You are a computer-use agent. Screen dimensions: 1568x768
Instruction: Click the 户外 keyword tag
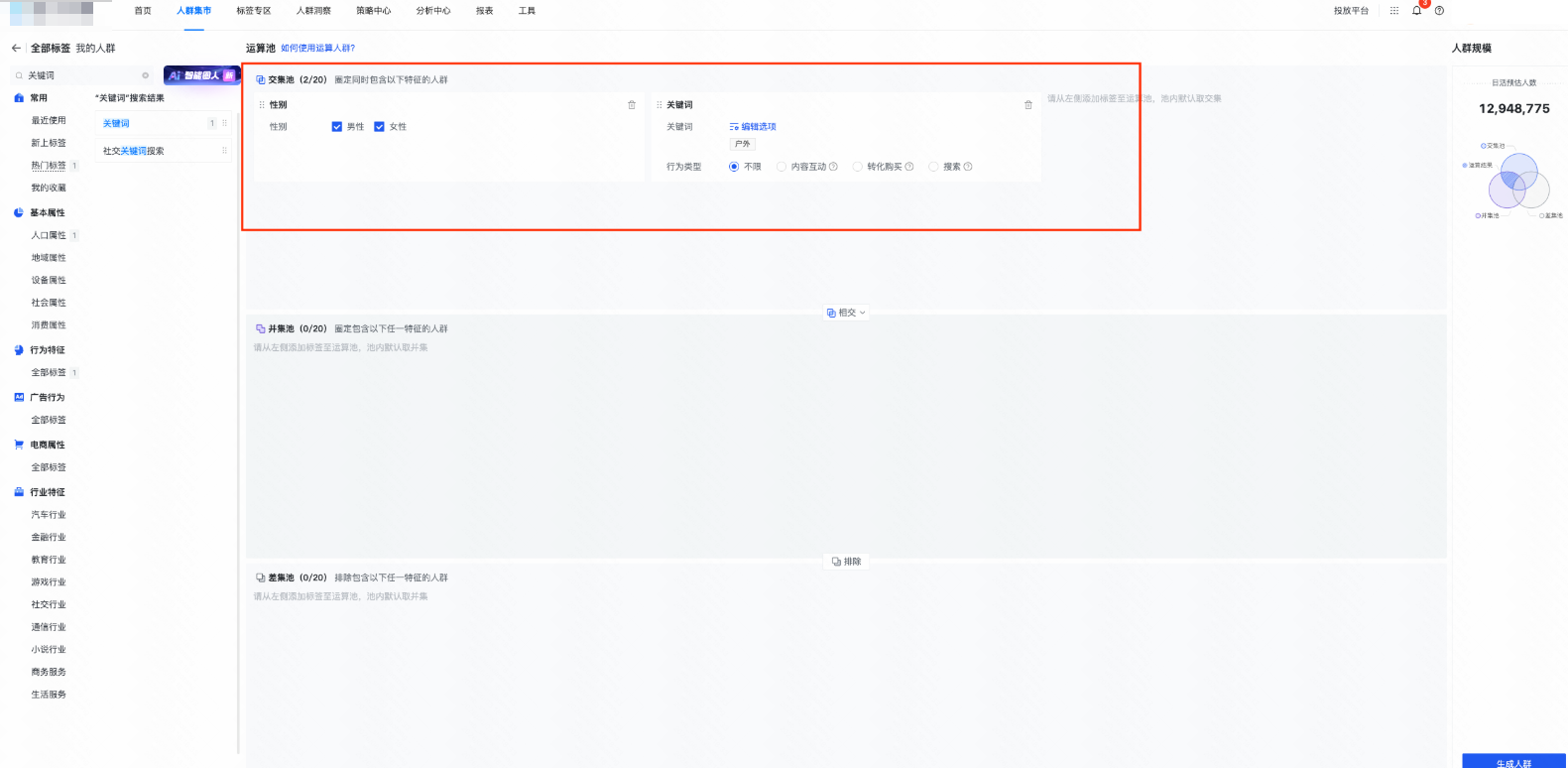pyautogui.click(x=743, y=144)
